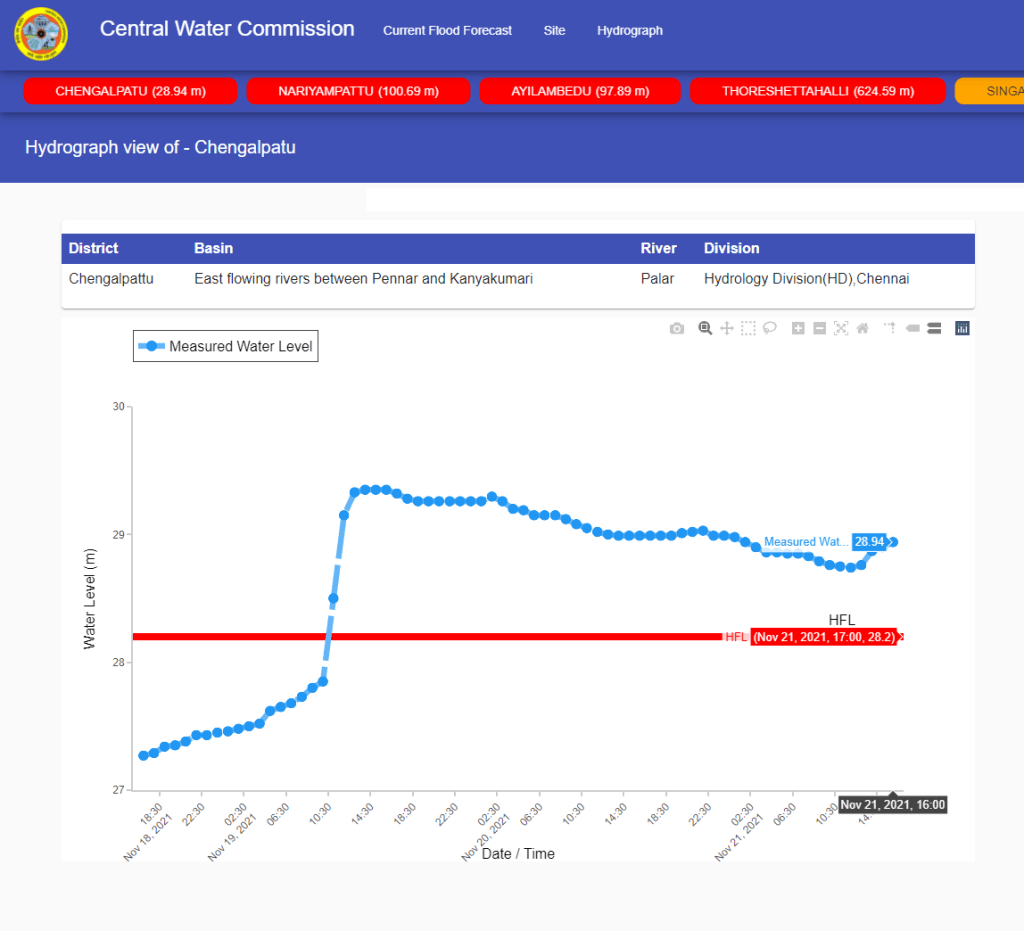Reset axes with the home icon
The height and width of the screenshot is (931, 1024).
[x=862, y=328]
